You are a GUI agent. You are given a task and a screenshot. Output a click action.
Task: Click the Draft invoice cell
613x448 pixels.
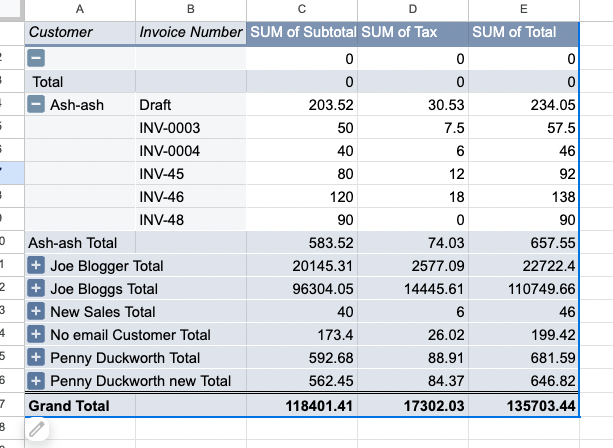[190, 105]
